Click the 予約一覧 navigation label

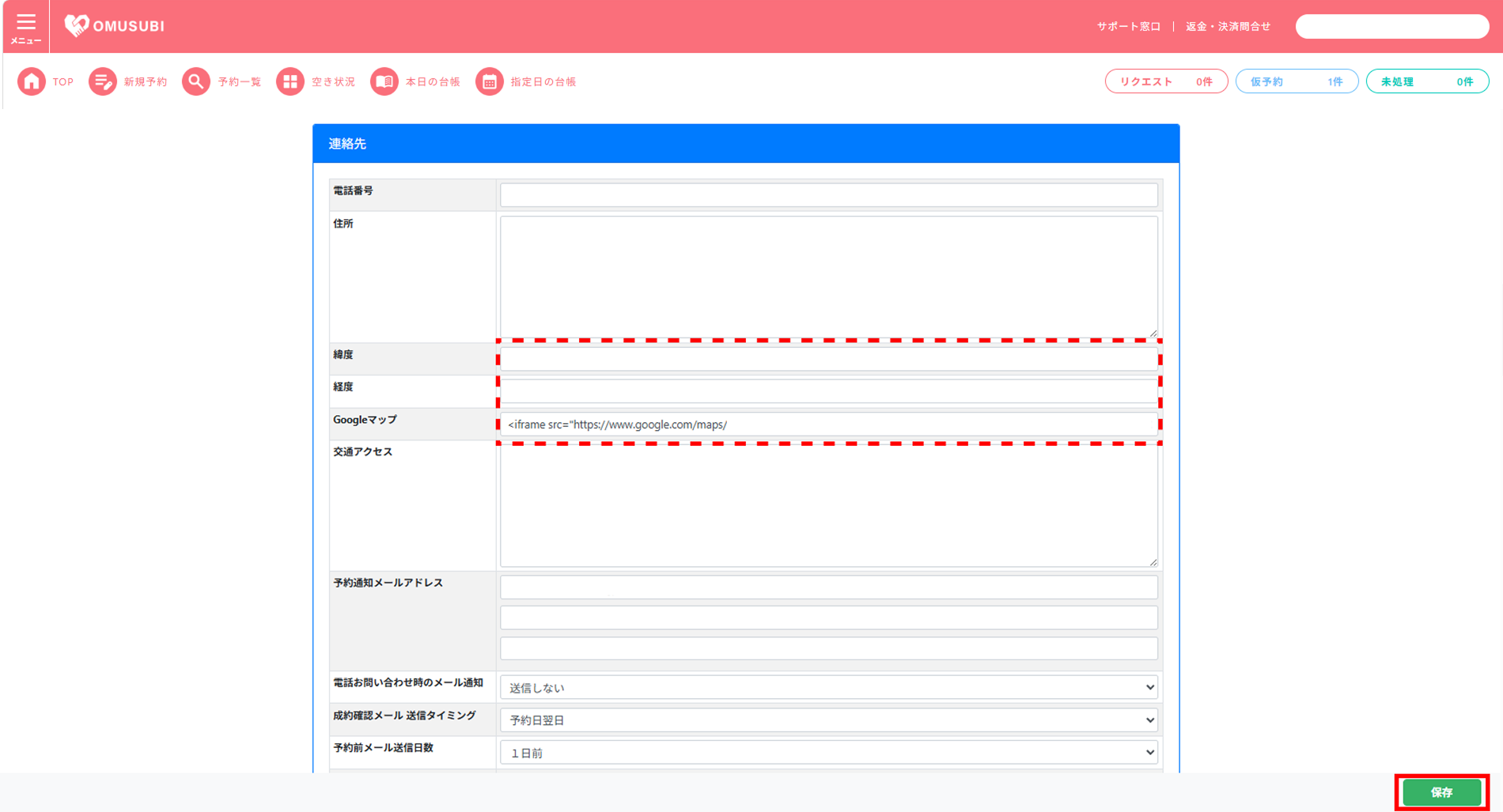click(x=240, y=82)
